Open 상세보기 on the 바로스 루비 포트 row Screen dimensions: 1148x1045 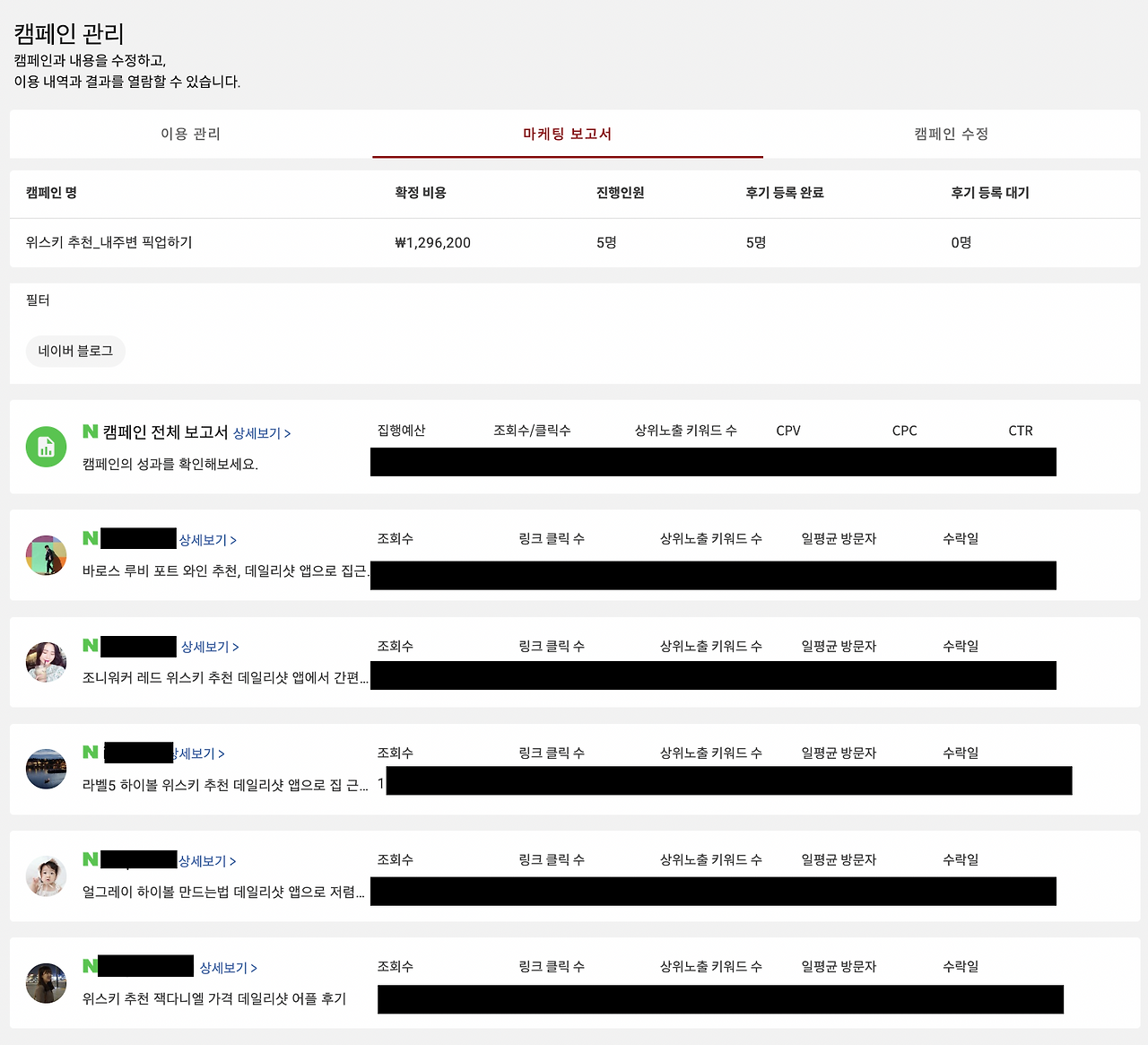(x=207, y=539)
